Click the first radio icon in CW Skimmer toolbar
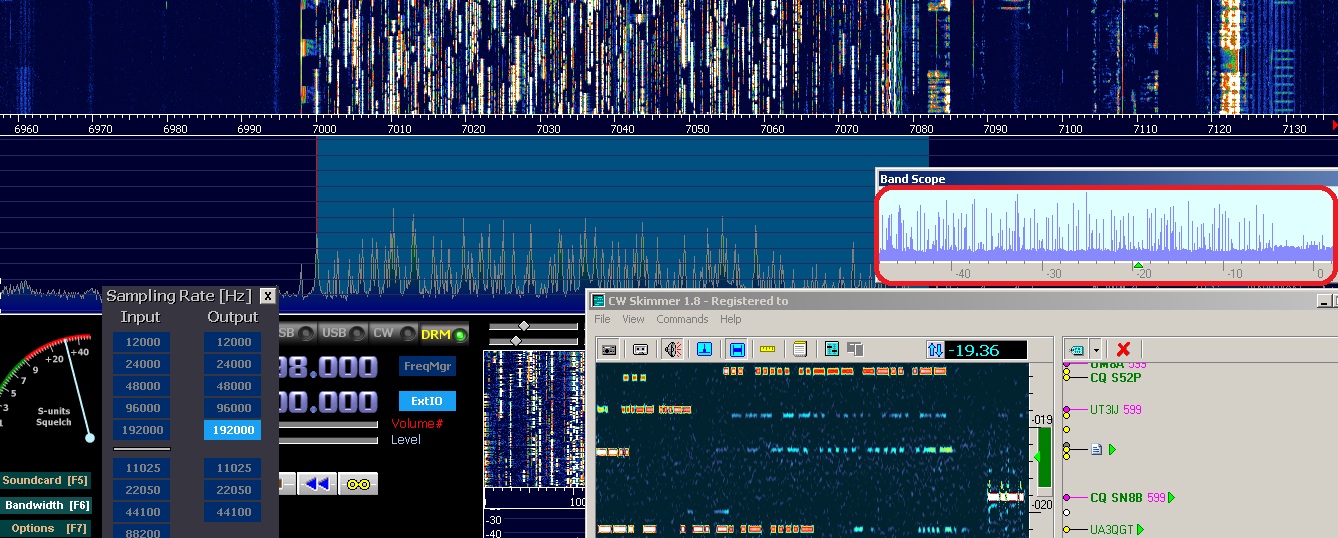1338x538 pixels. [608, 349]
